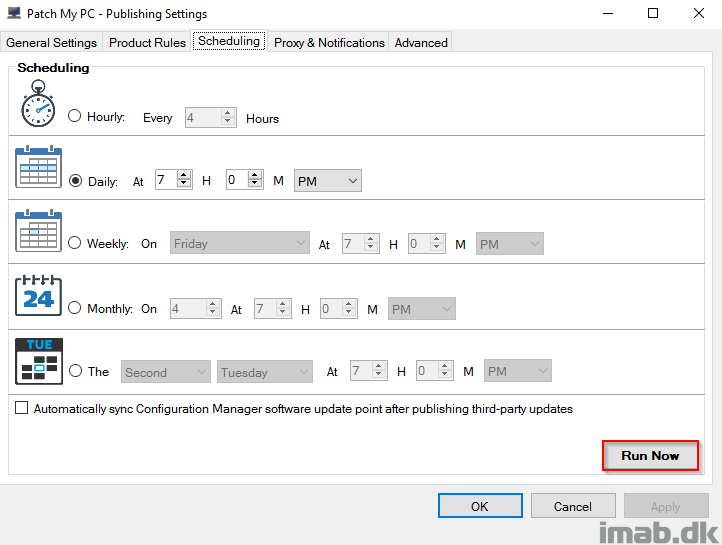Decrease the Daily hour value
Image resolution: width=722 pixels, height=545 pixels.
click(x=184, y=183)
